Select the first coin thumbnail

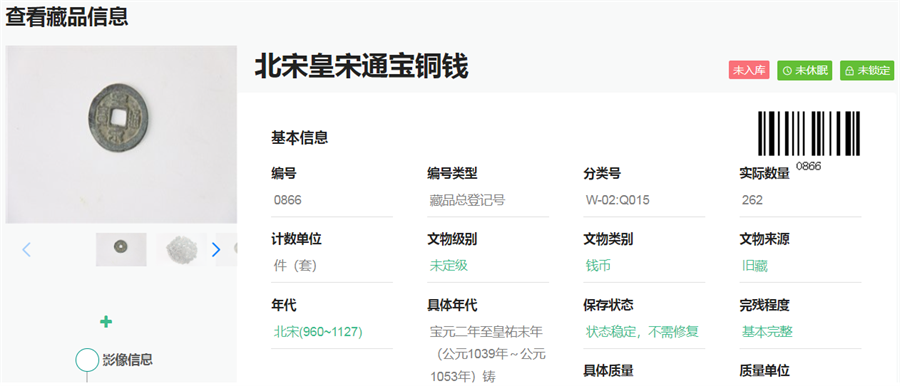121,249
